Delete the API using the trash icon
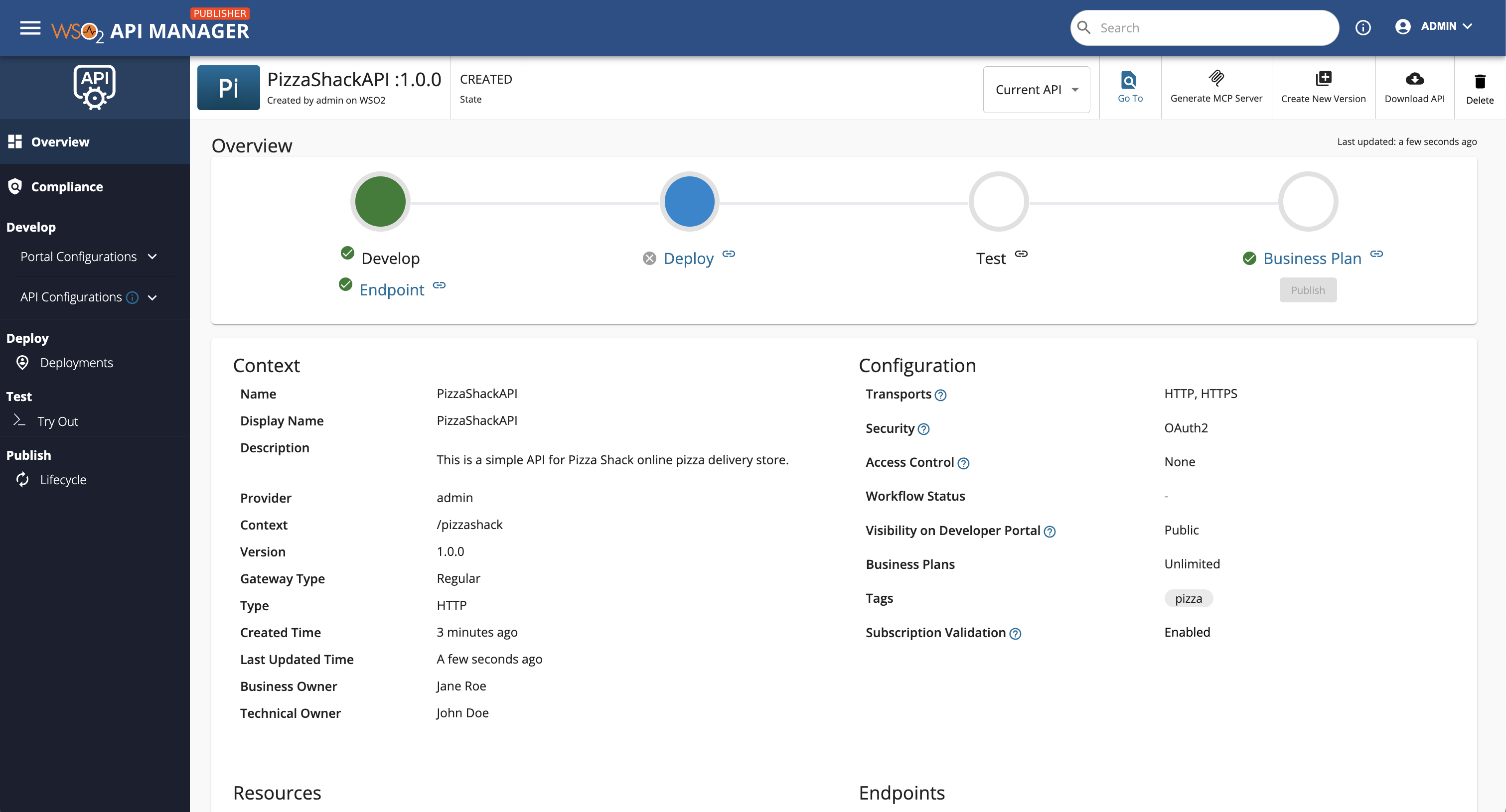This screenshot has height=812, width=1506. [x=1480, y=81]
